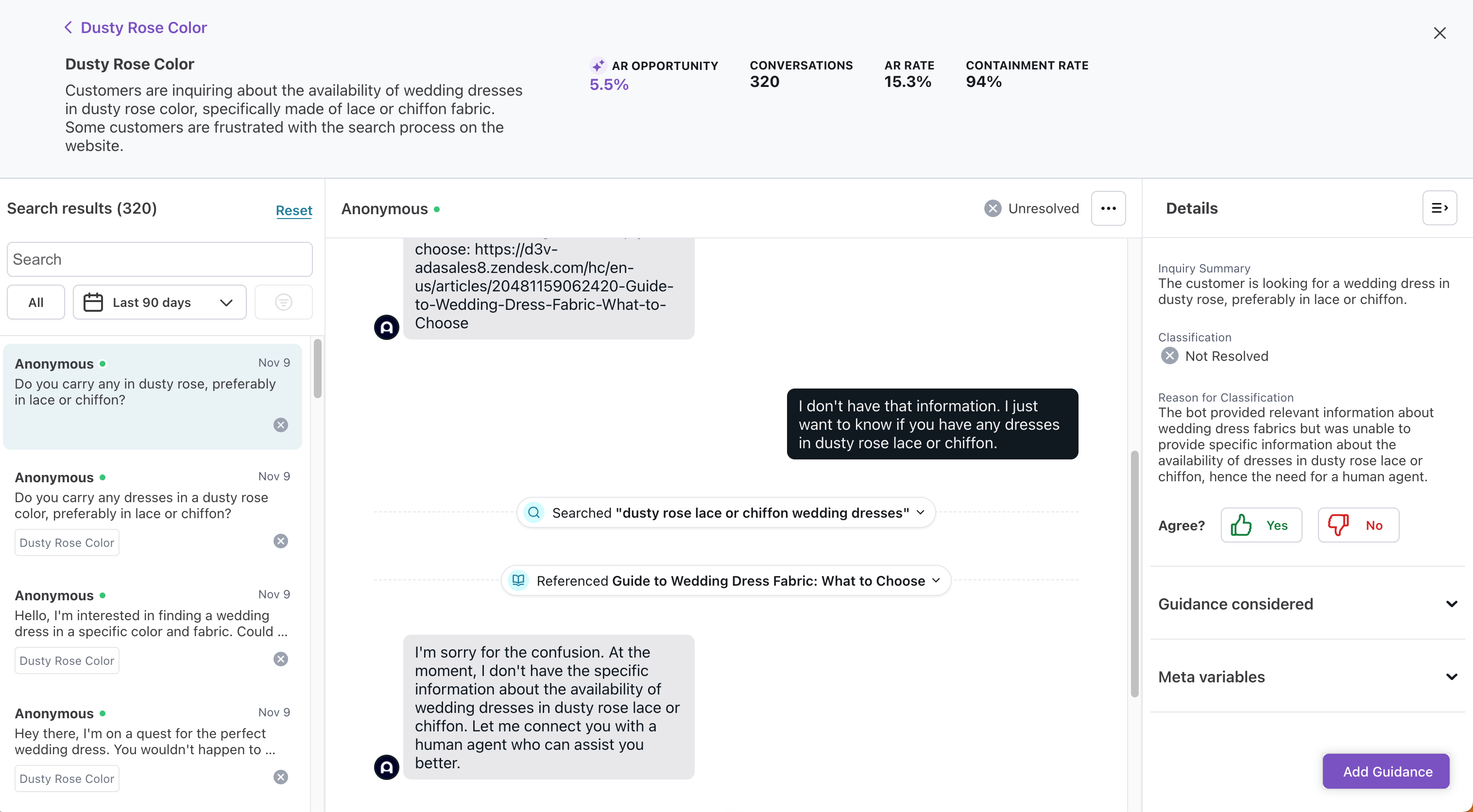Click the back arrow beside Dusty Rose Color

[69, 27]
